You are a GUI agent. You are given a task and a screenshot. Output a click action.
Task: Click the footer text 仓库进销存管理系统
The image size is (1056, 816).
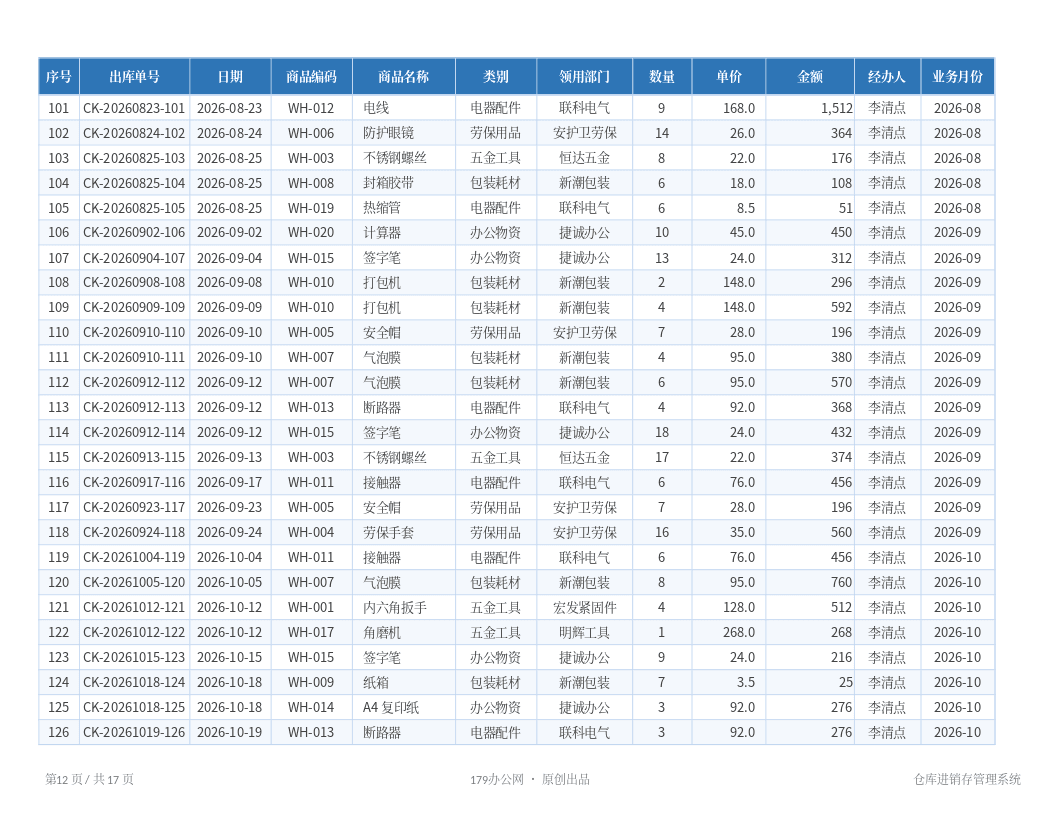click(x=967, y=779)
